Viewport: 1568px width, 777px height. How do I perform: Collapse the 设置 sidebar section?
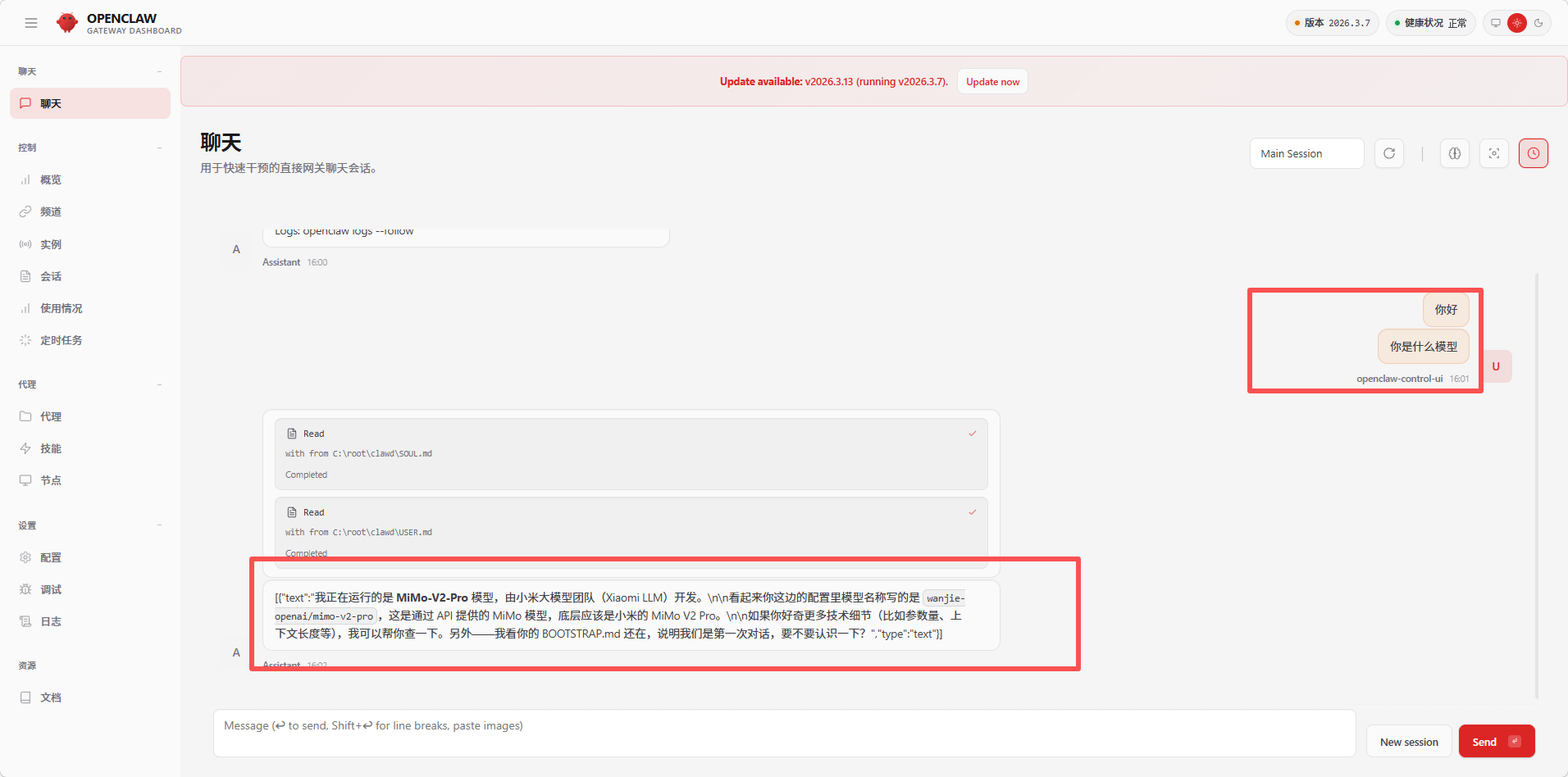[x=159, y=525]
